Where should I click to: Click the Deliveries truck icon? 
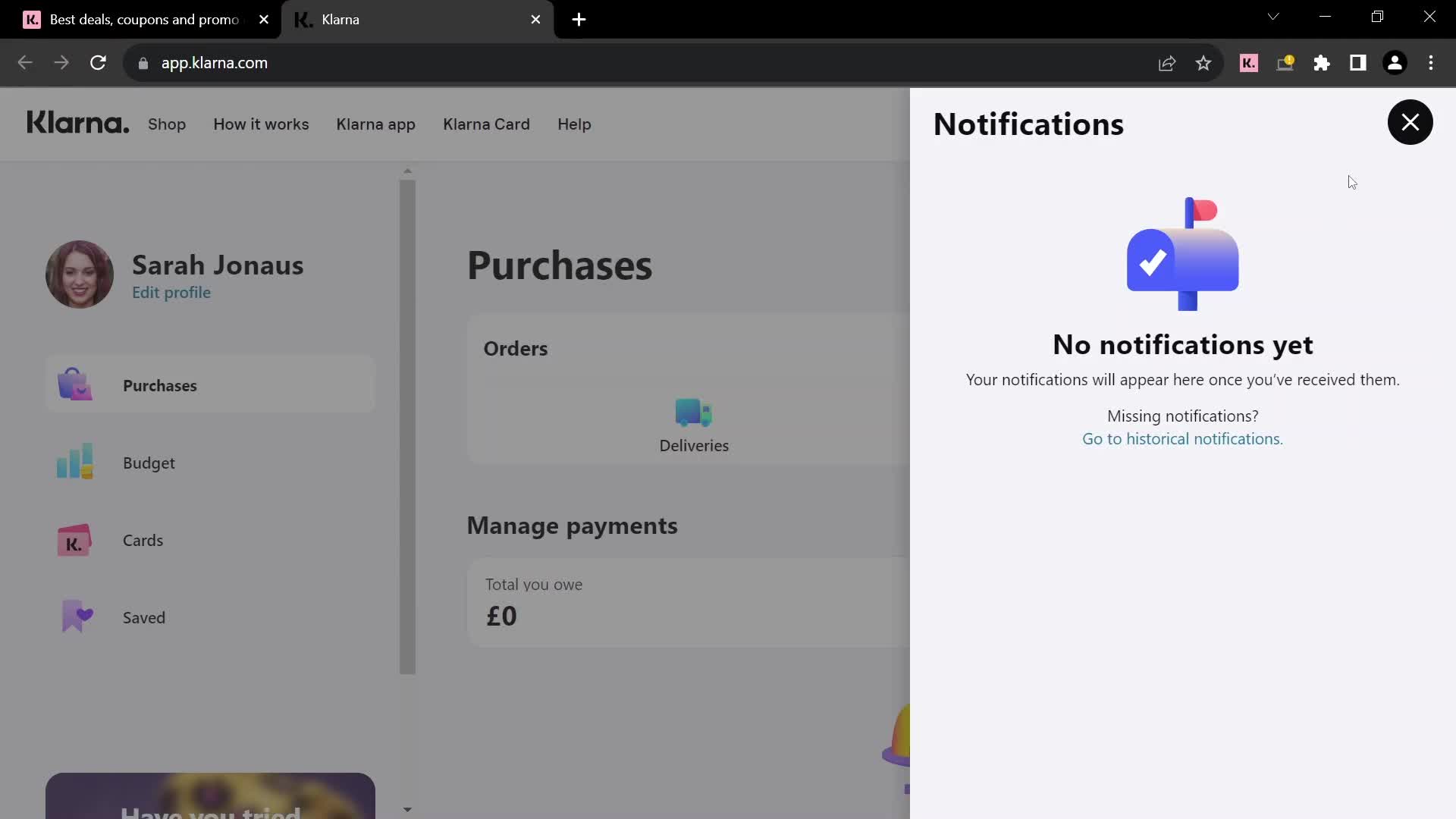693,413
